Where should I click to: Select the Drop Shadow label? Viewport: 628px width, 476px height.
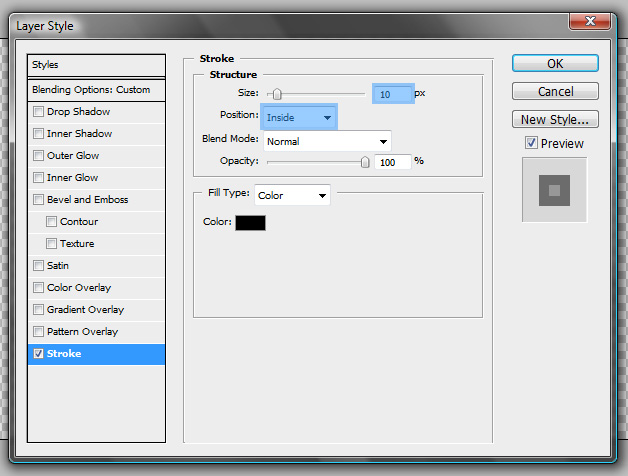[78, 111]
